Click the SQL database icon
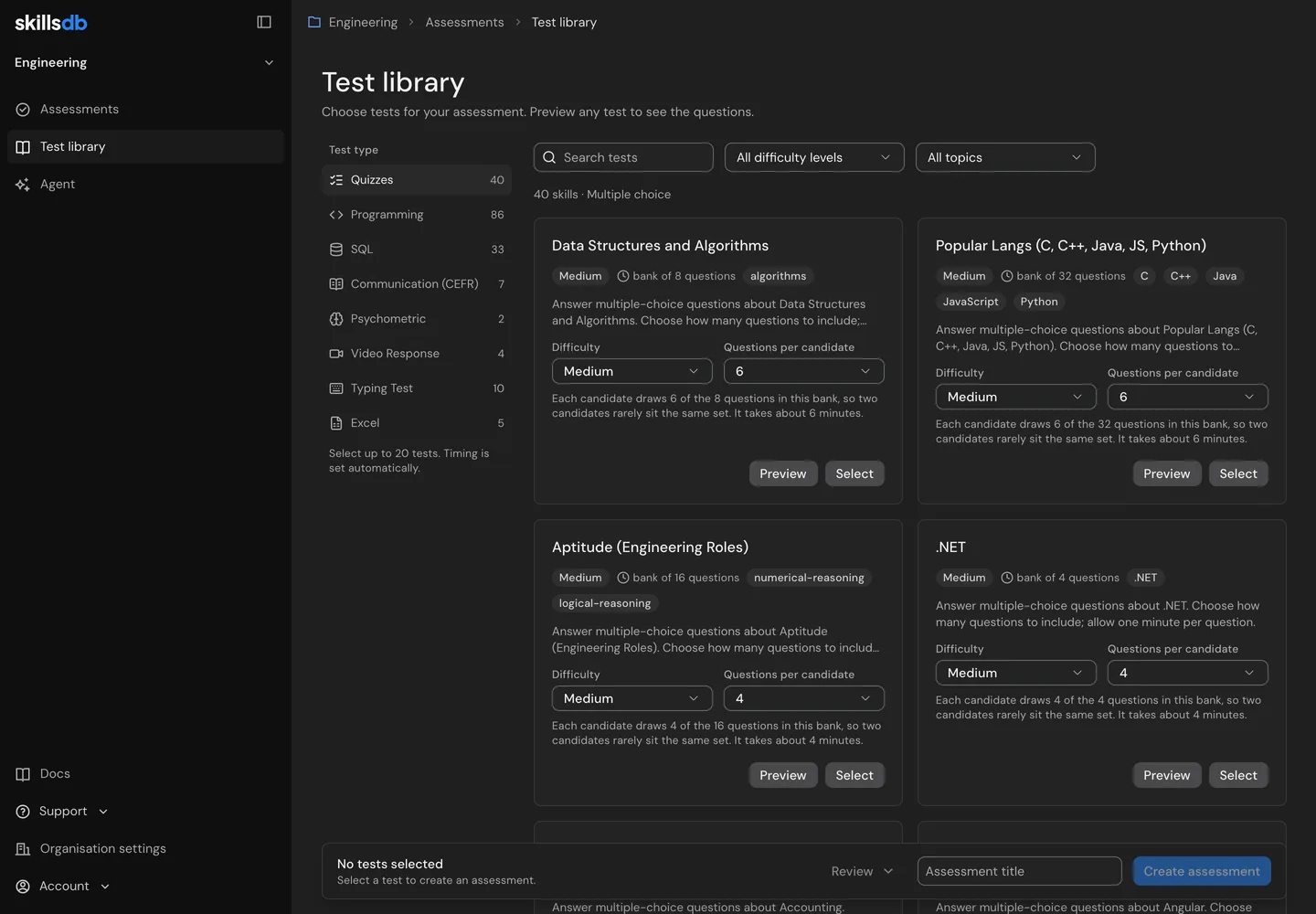This screenshot has width=1316, height=914. pyautogui.click(x=336, y=250)
